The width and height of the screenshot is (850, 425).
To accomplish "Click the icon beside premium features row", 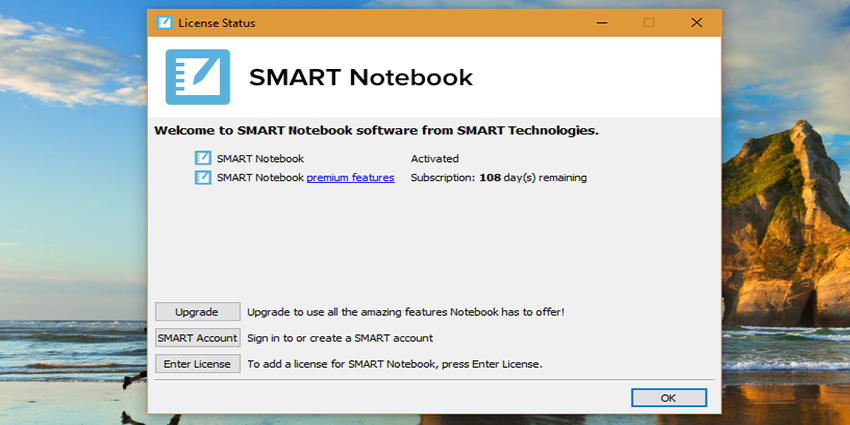I will pyautogui.click(x=203, y=177).
